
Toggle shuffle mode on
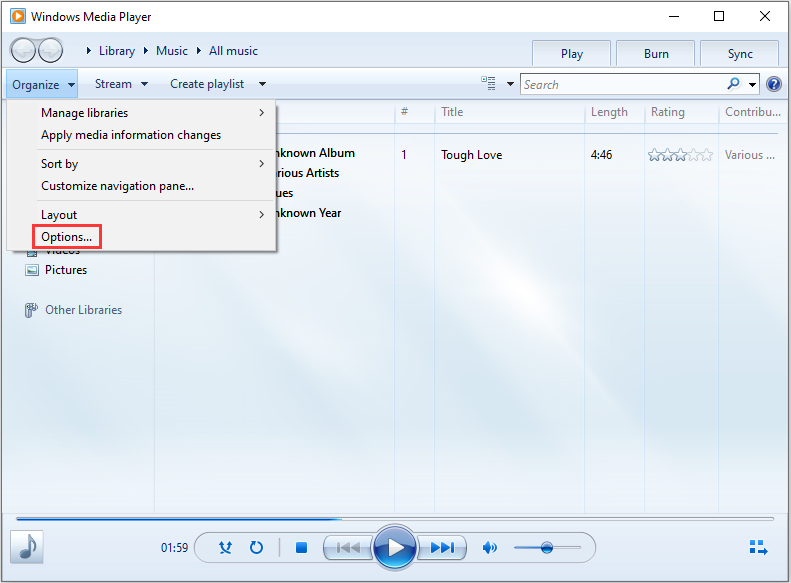tap(227, 547)
